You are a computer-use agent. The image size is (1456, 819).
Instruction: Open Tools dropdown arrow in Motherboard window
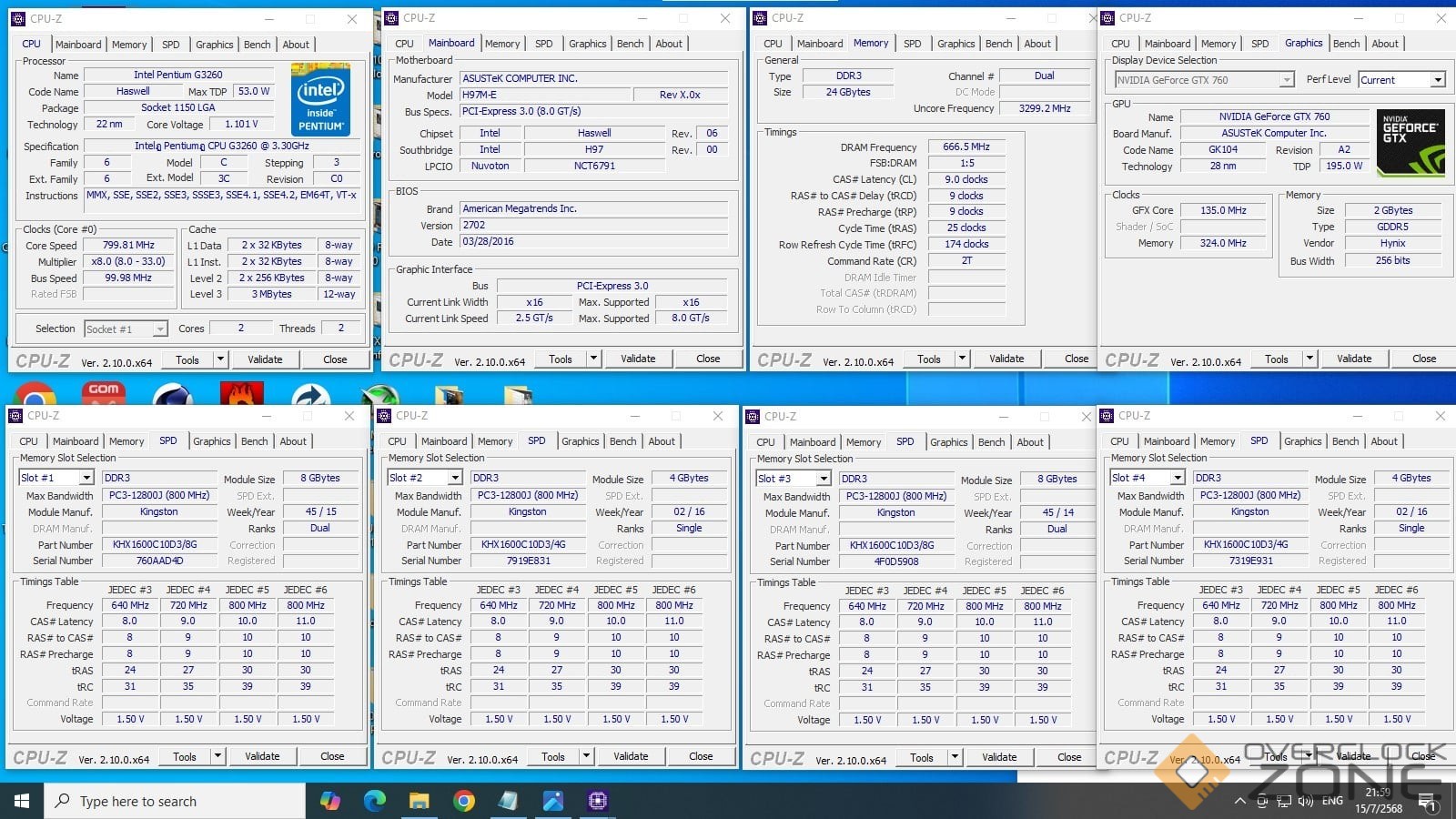(593, 359)
